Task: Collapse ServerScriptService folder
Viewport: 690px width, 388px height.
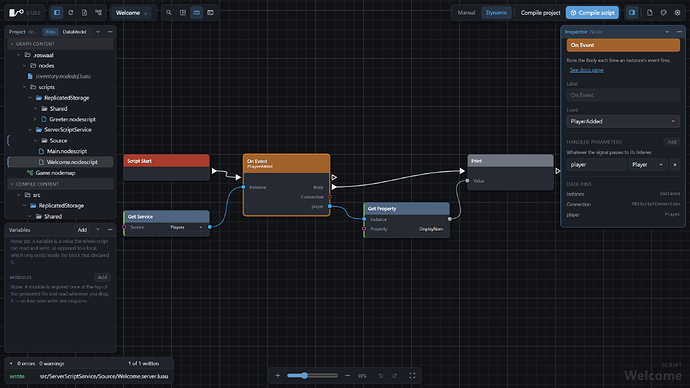Action: pyautogui.click(x=30, y=130)
